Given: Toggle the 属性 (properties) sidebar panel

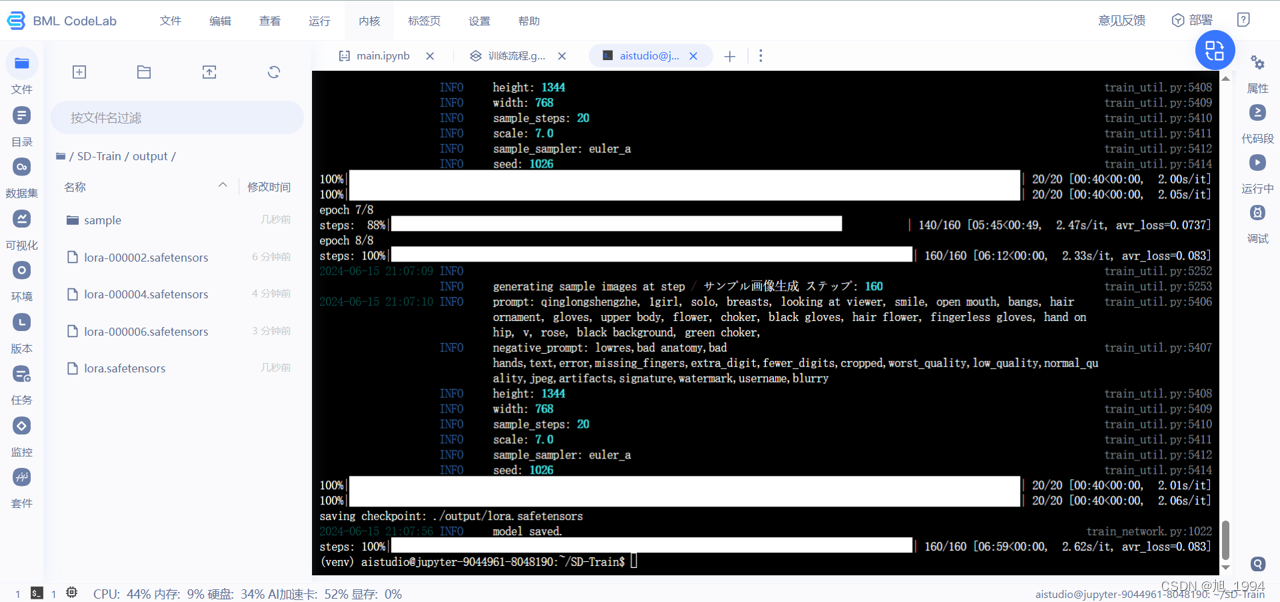Looking at the screenshot, I should (x=1257, y=62).
